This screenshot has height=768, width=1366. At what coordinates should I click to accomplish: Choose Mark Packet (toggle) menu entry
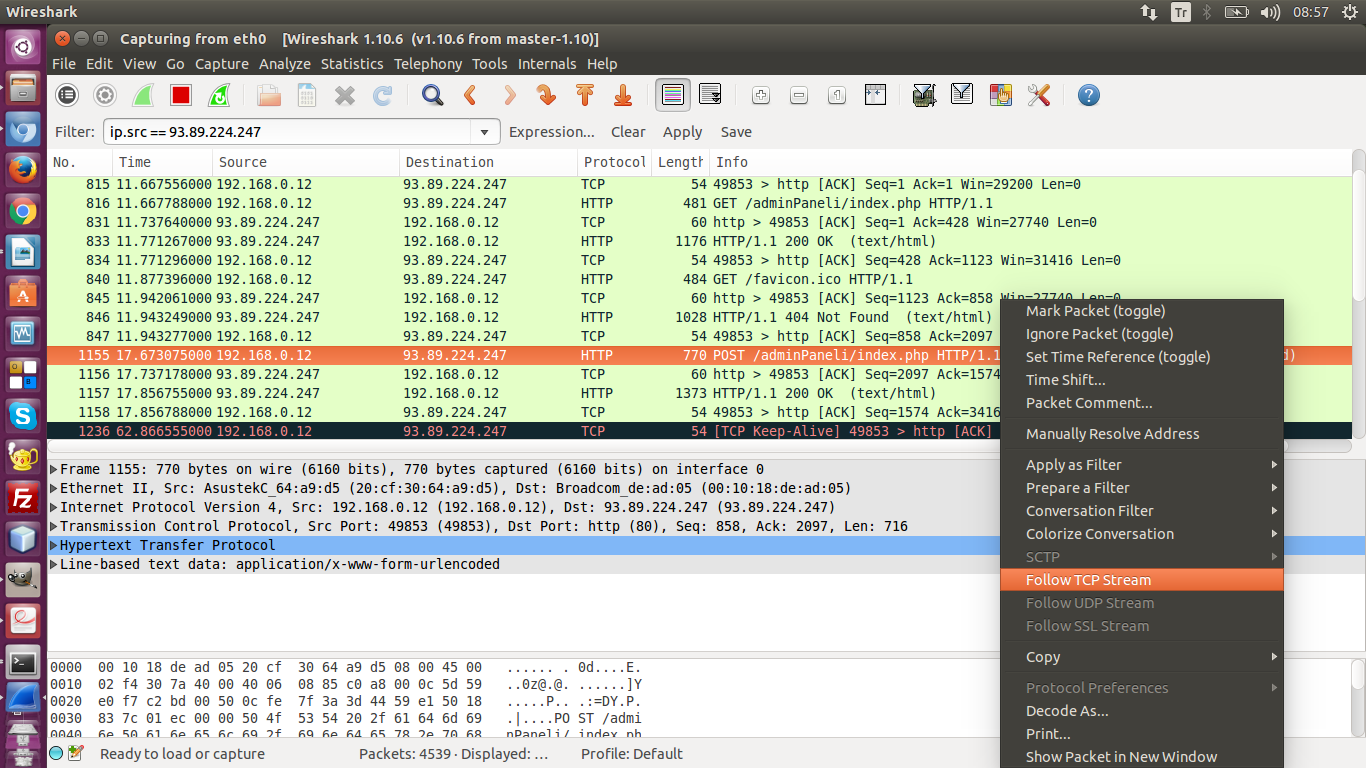point(1141,311)
